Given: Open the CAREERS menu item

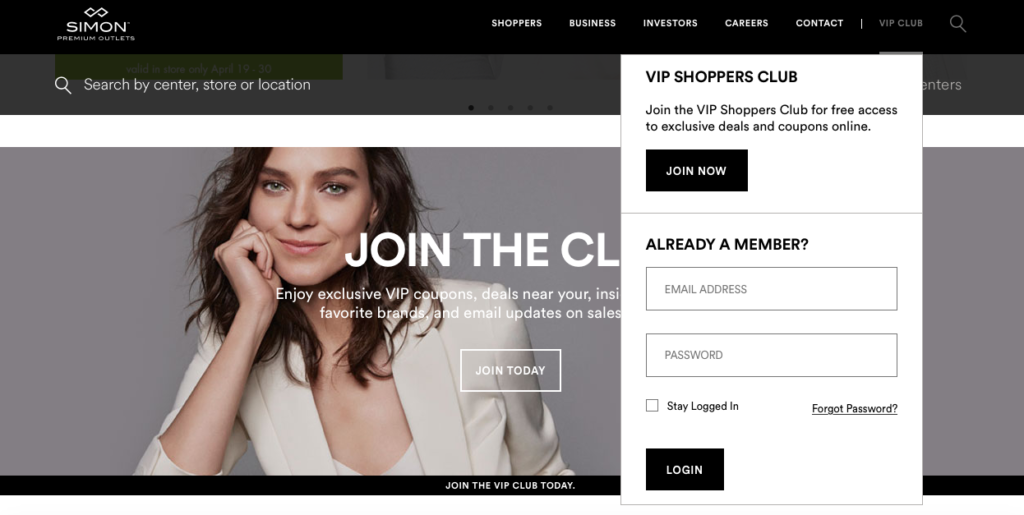Looking at the screenshot, I should [x=746, y=23].
